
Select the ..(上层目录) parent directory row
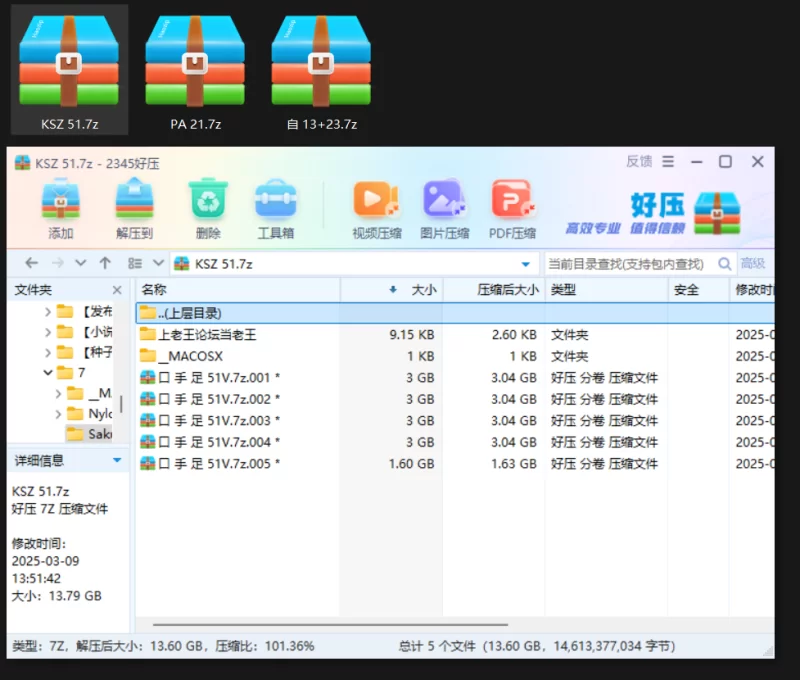[455, 313]
